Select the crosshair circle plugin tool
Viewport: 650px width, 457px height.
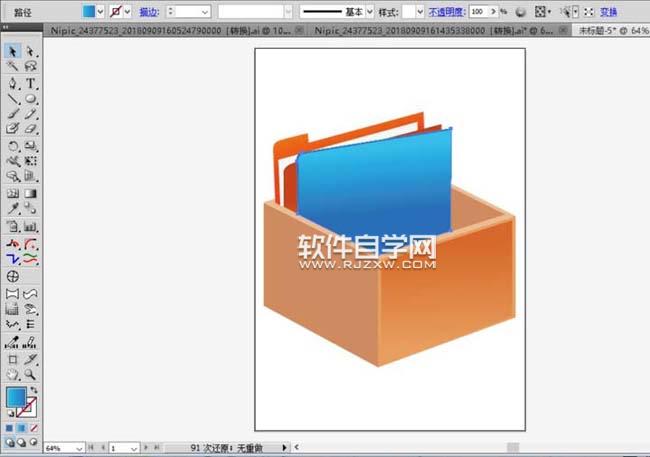pos(12,276)
